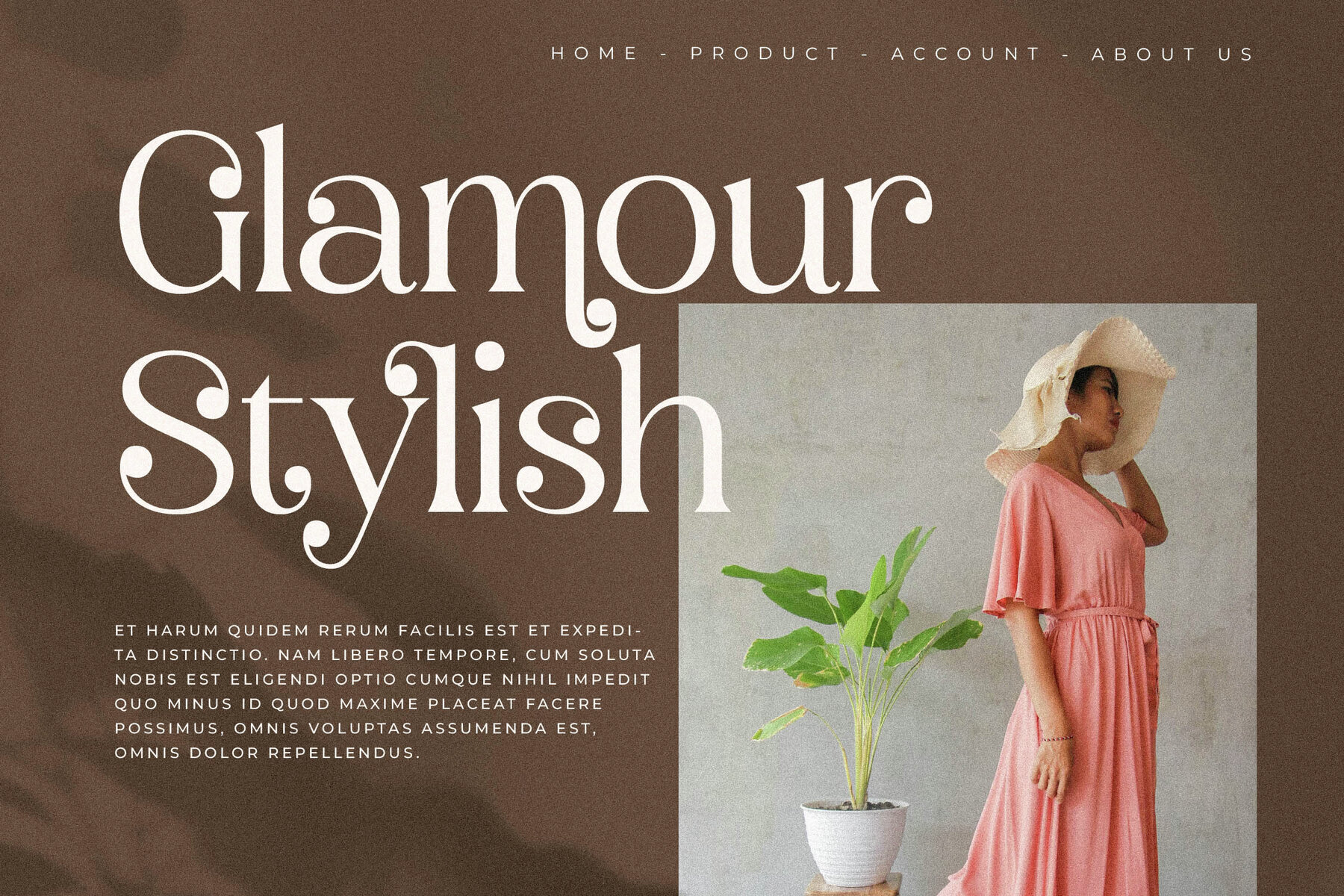Go to the PRODUCT page
This screenshot has height=896, width=1344.
[x=765, y=54]
